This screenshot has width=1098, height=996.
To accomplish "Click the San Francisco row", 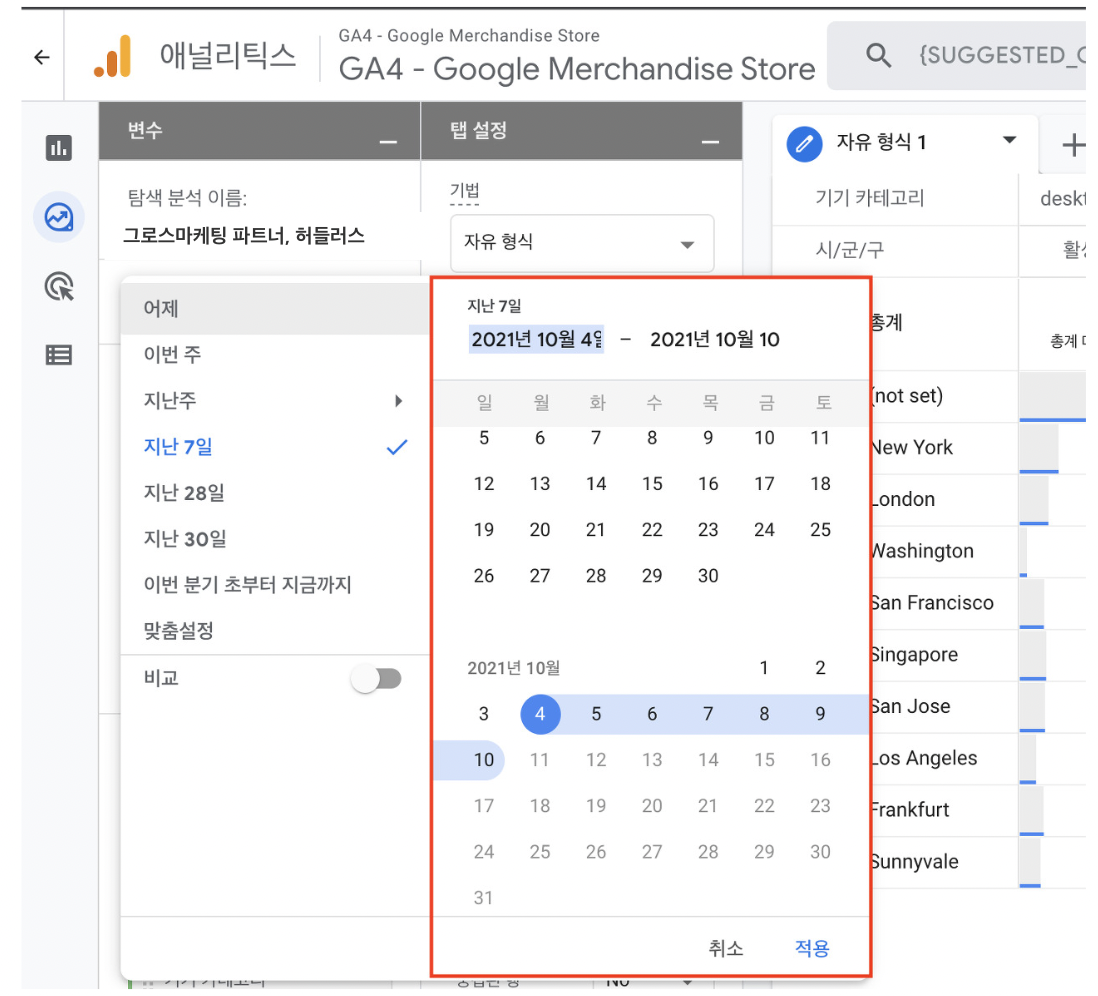I will click(978, 604).
